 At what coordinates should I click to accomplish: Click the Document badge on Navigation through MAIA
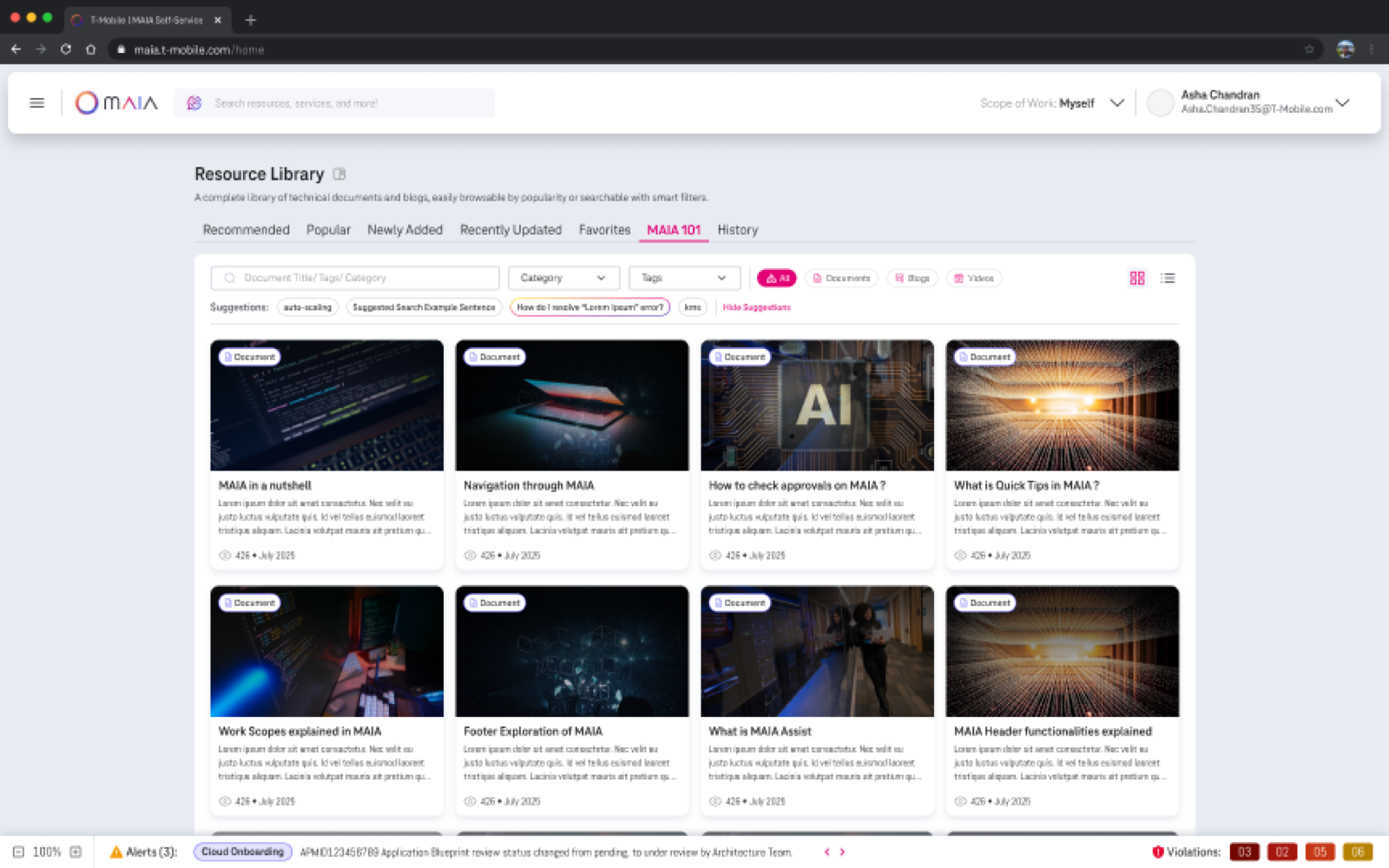click(x=495, y=357)
